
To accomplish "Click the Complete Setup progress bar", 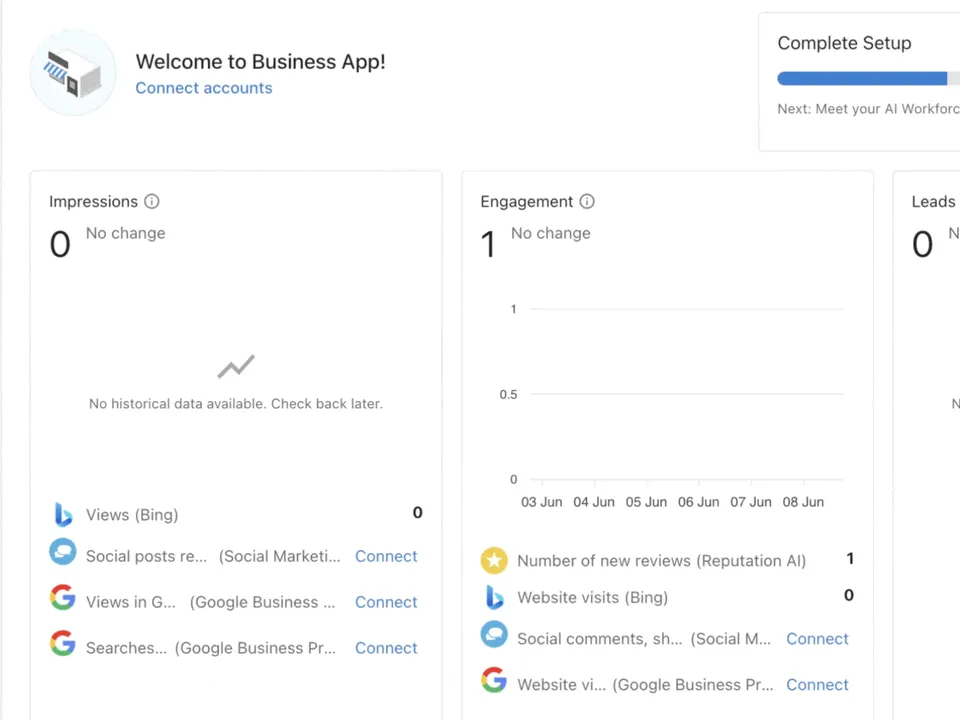I will (868, 78).
